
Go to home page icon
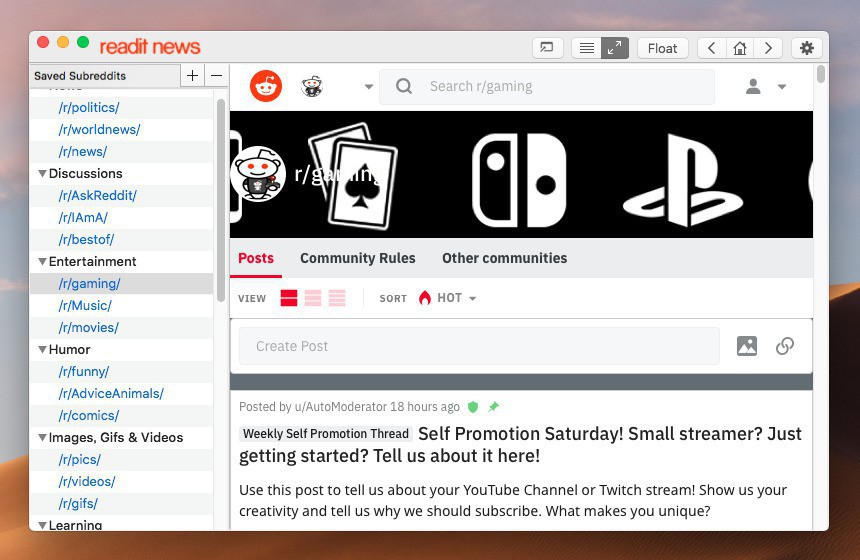(740, 48)
